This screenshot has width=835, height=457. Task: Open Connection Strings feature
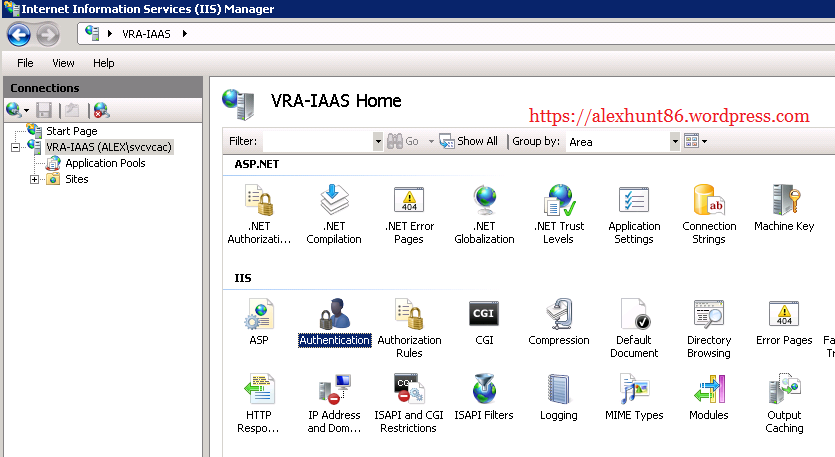(709, 214)
